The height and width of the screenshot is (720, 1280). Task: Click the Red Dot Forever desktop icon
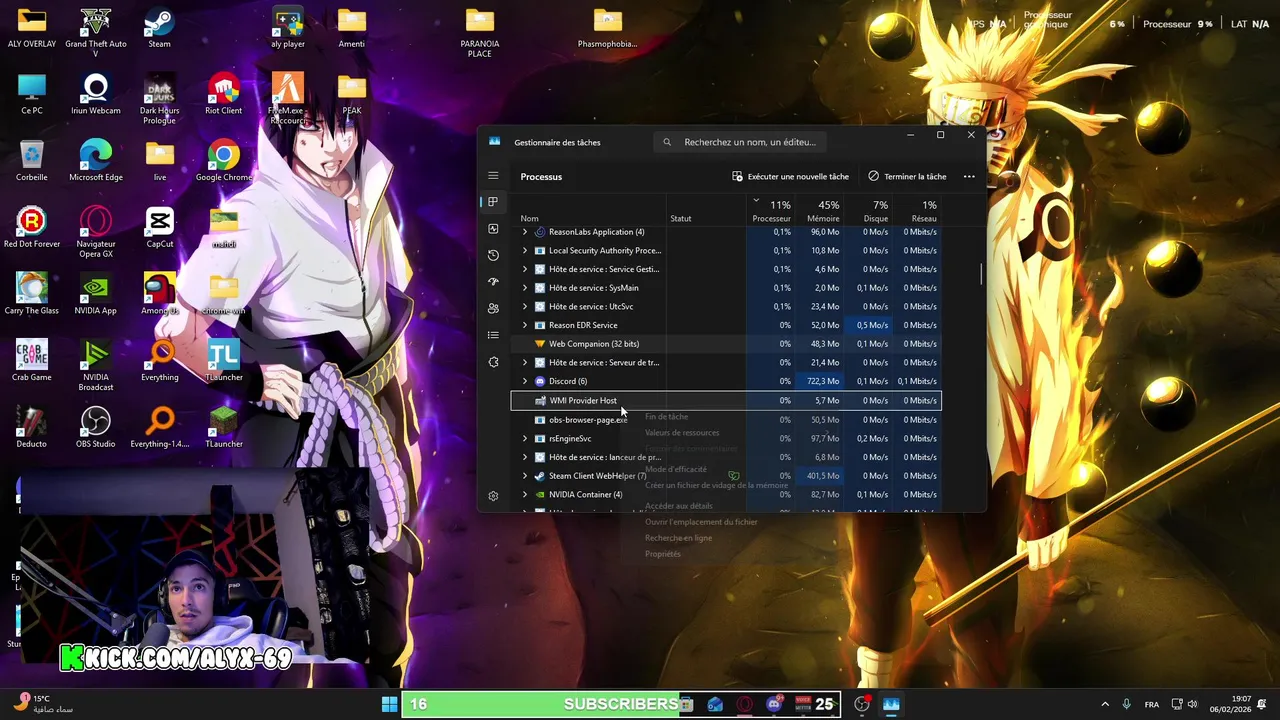pos(32,228)
